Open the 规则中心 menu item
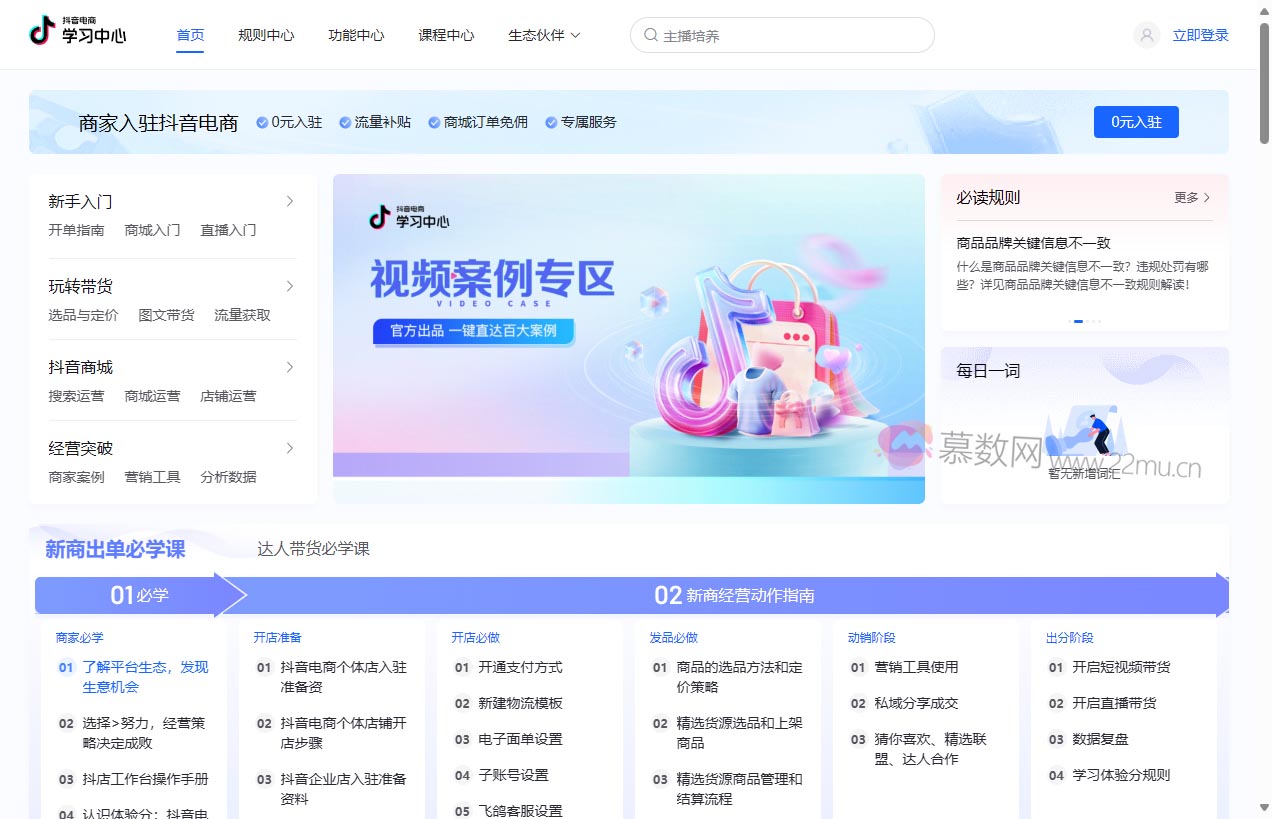The width and height of the screenshot is (1272, 819). point(265,33)
